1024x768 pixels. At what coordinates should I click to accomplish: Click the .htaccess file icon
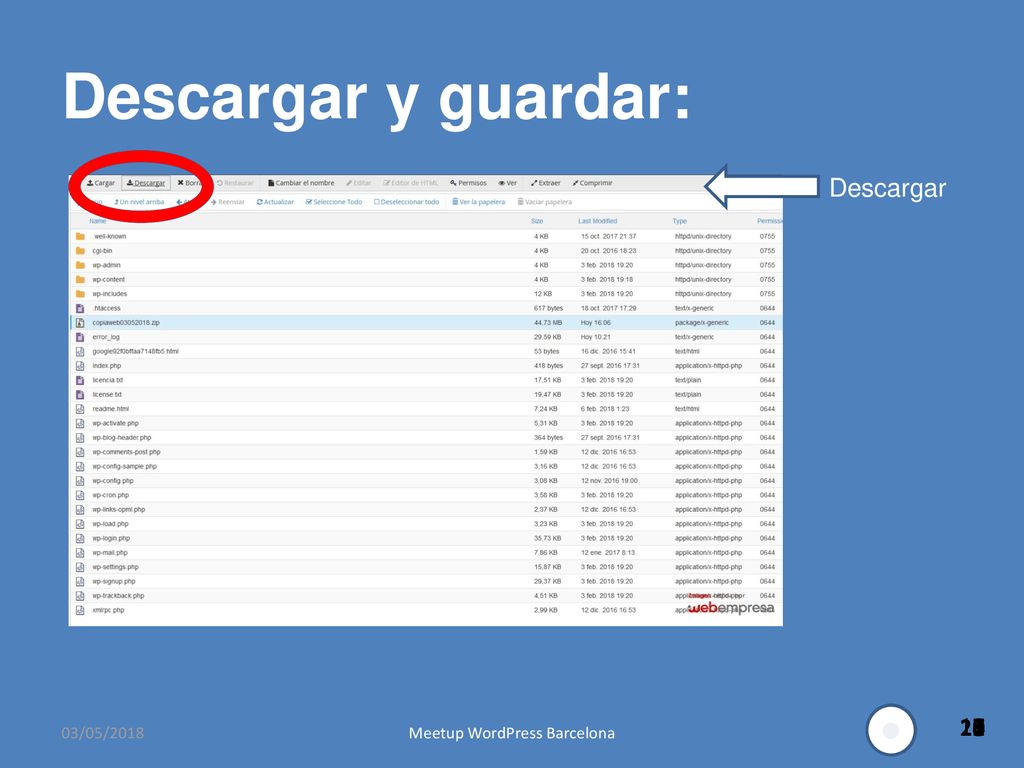pos(80,308)
